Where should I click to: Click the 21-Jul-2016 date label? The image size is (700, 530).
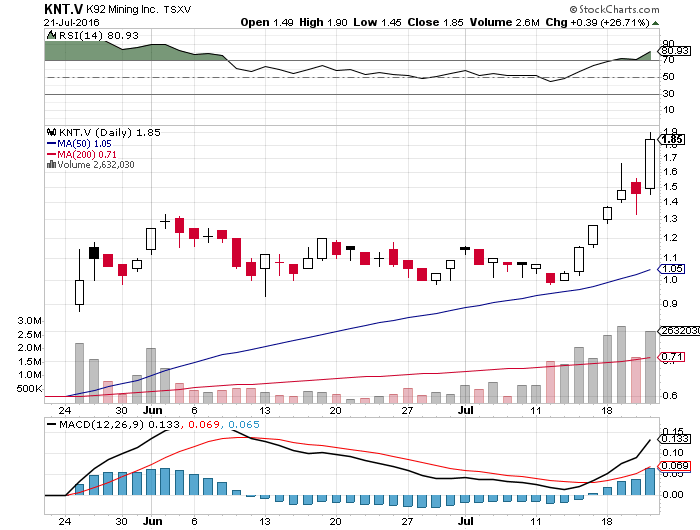coord(71,22)
